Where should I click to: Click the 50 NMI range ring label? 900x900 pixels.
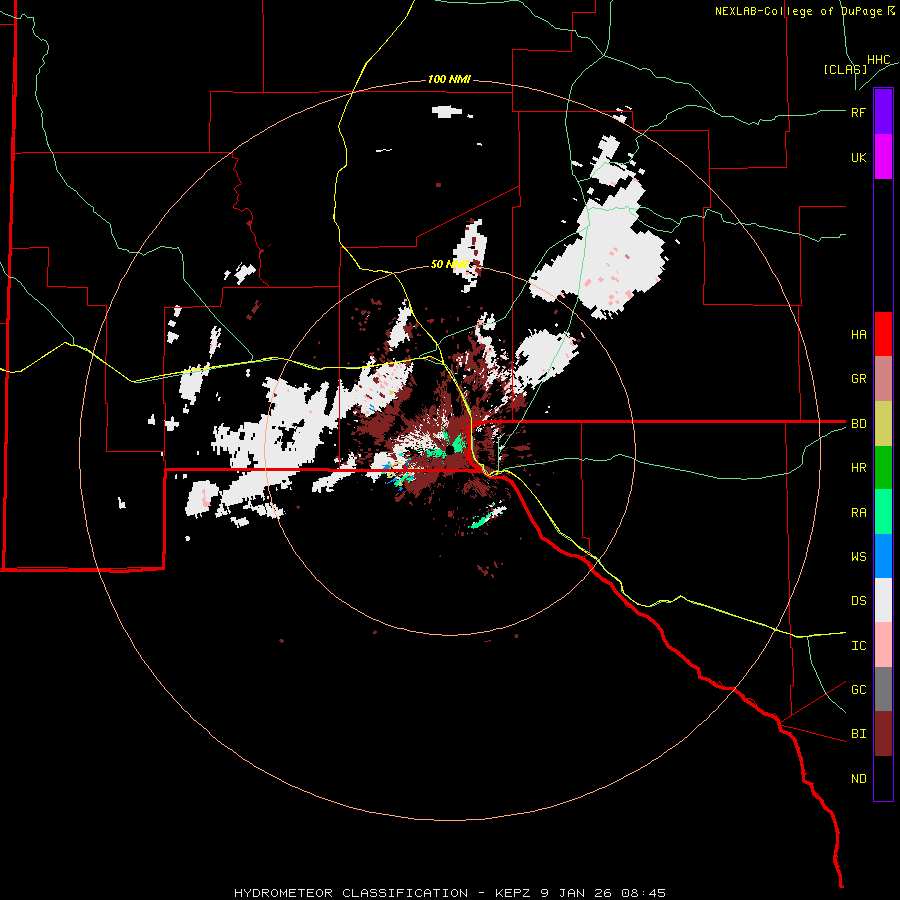449,264
